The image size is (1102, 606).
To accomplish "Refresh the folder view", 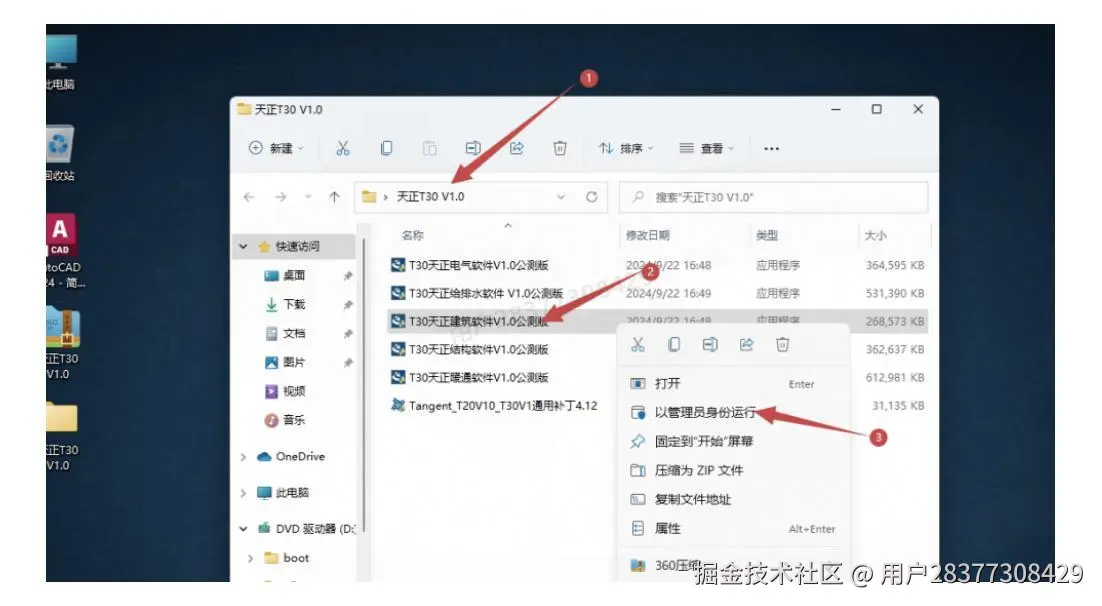I will 592,197.
